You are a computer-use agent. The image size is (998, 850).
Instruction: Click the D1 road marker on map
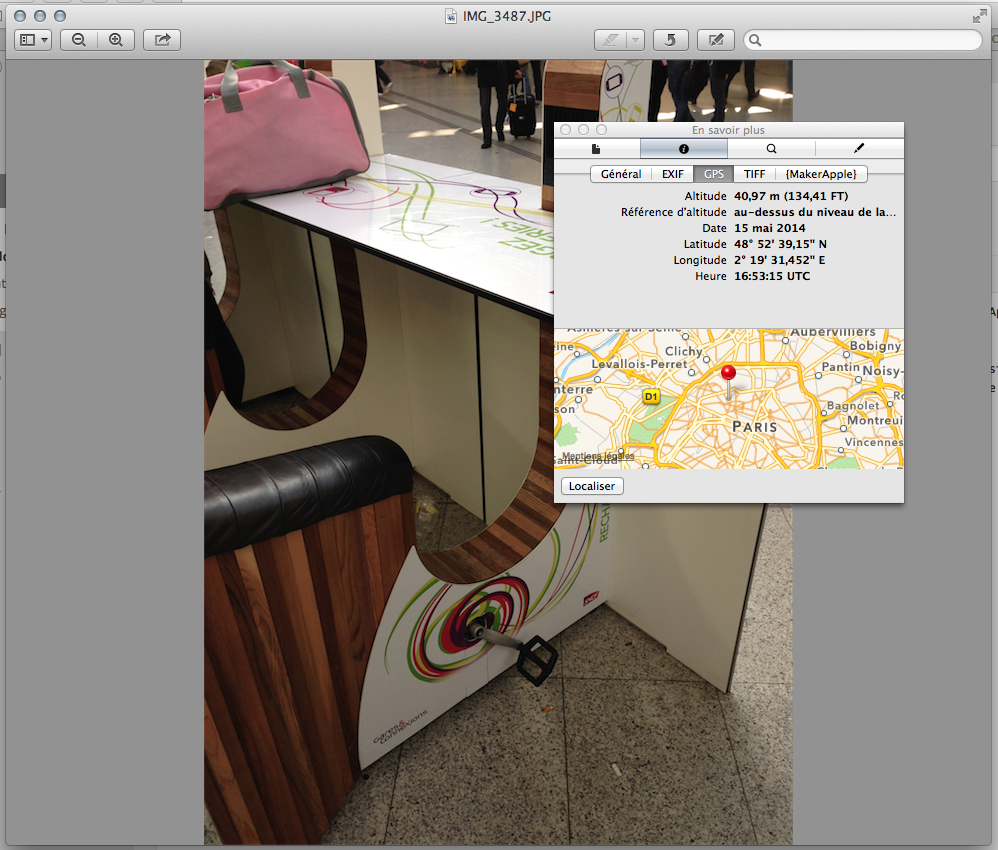[650, 397]
